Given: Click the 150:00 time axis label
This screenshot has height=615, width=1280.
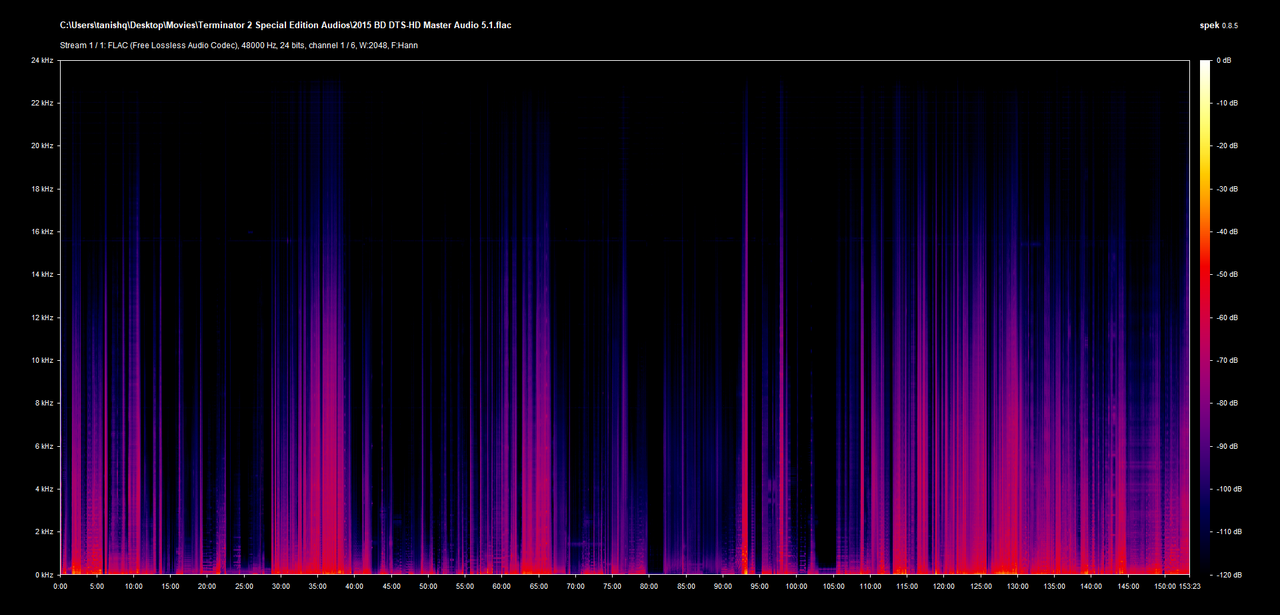Looking at the screenshot, I should click(x=1165, y=587).
